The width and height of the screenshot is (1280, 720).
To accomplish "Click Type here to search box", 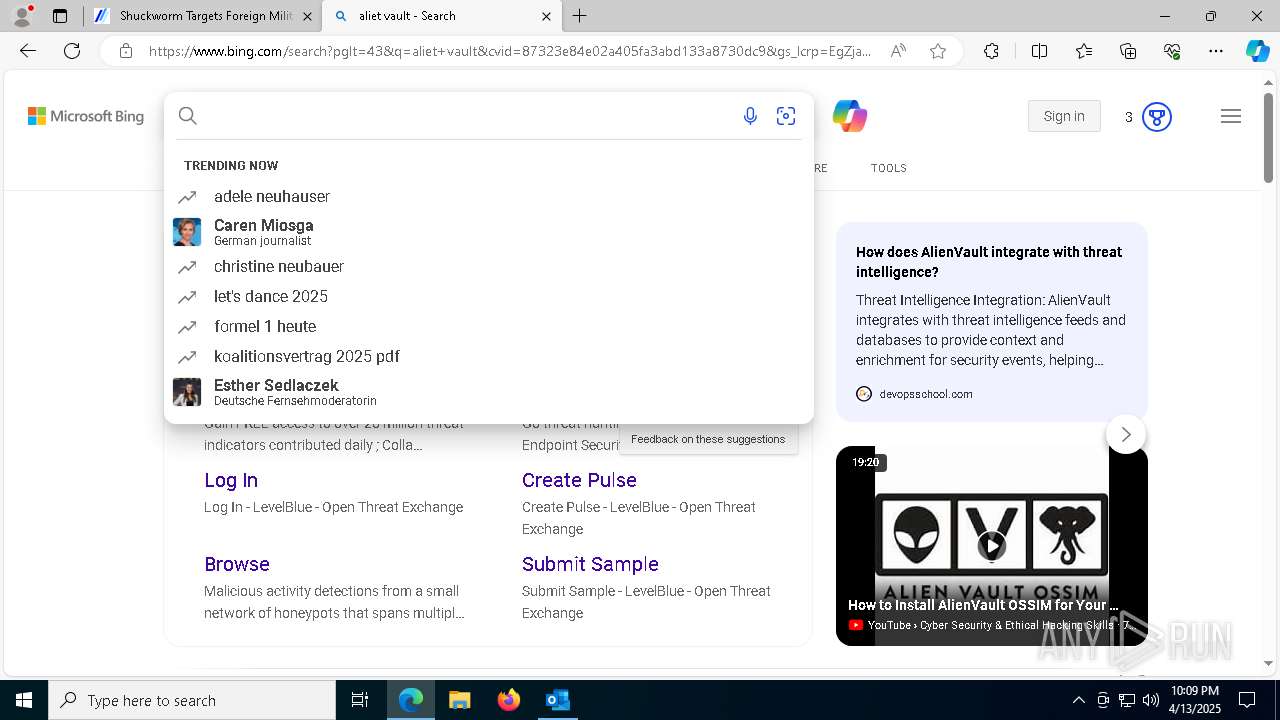I will [192, 700].
